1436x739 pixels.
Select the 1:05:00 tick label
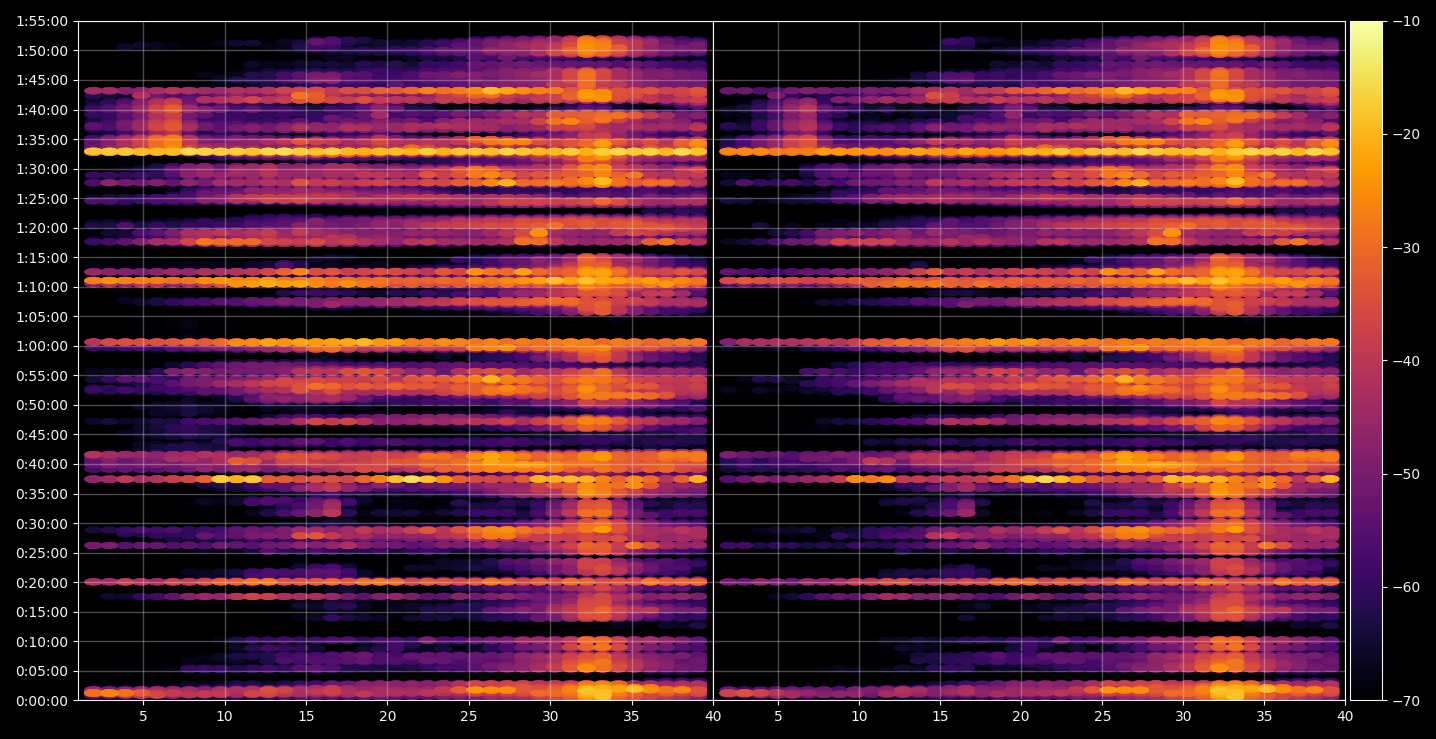(42, 317)
